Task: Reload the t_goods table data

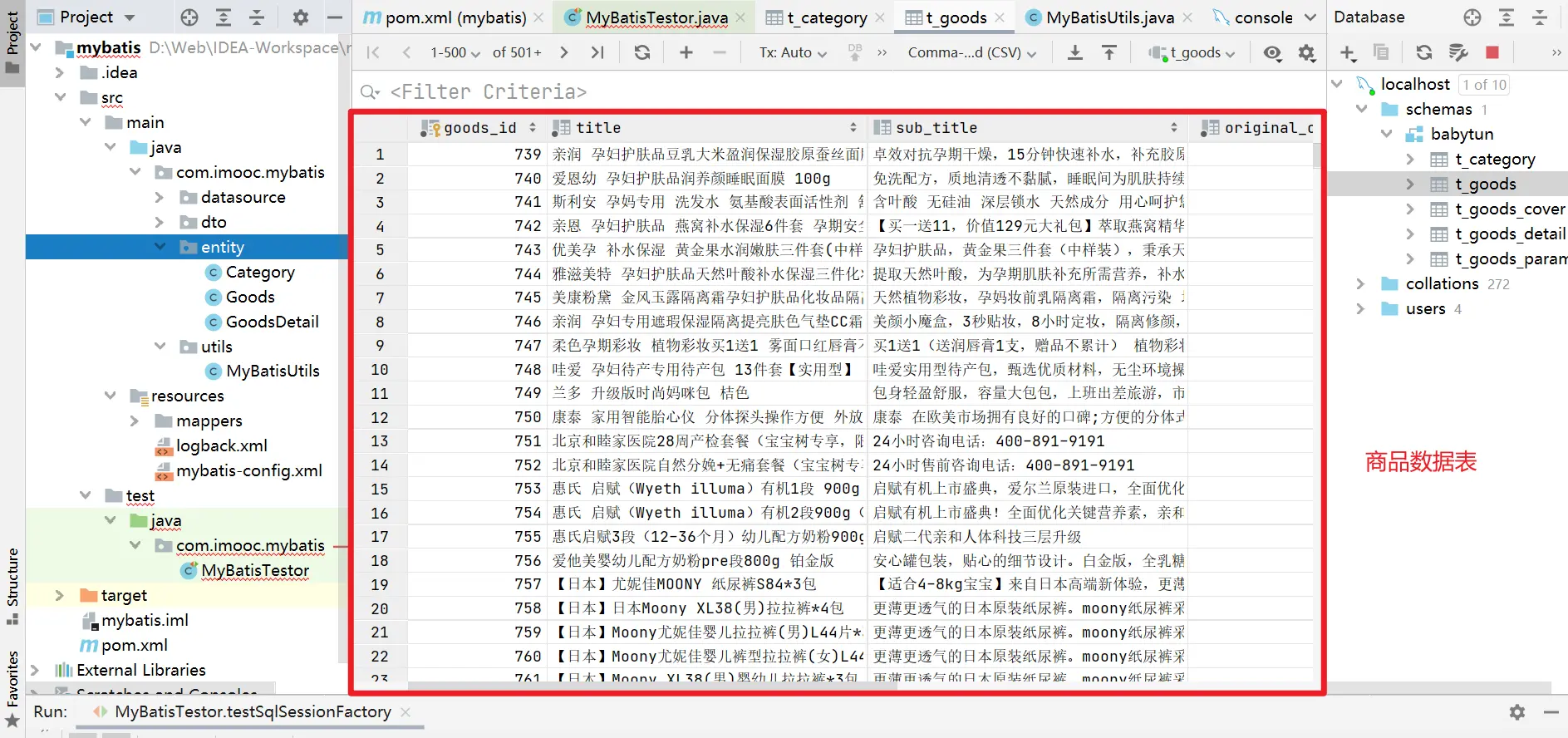Action: [642, 52]
